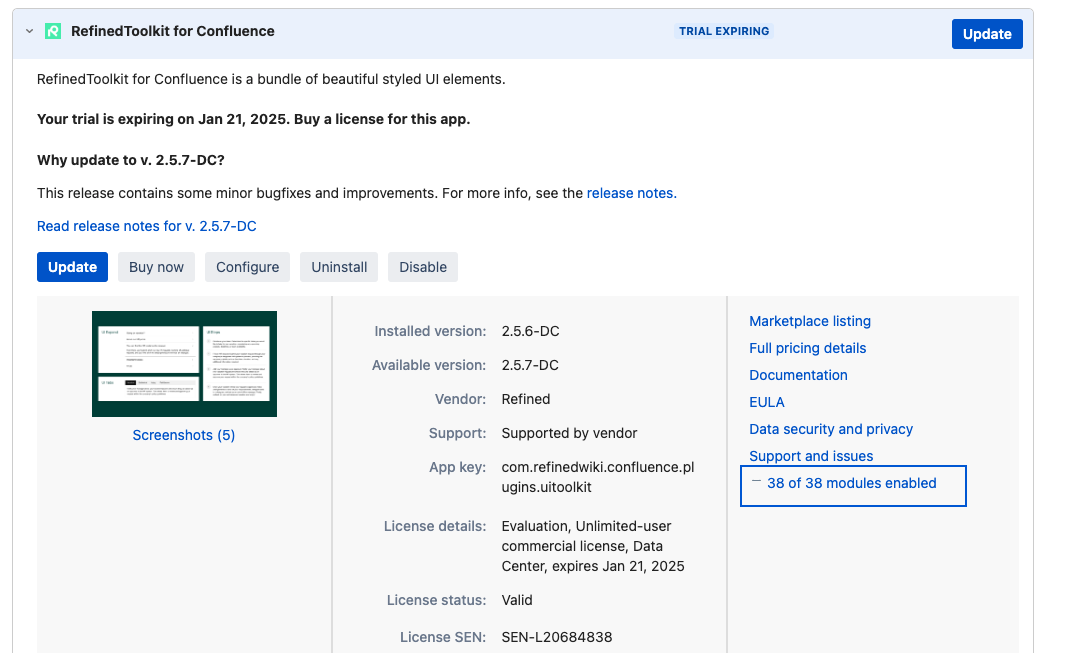Screen dimensions: 1088x653
Task: Click the Supported by vendor text
Action: (x=569, y=434)
